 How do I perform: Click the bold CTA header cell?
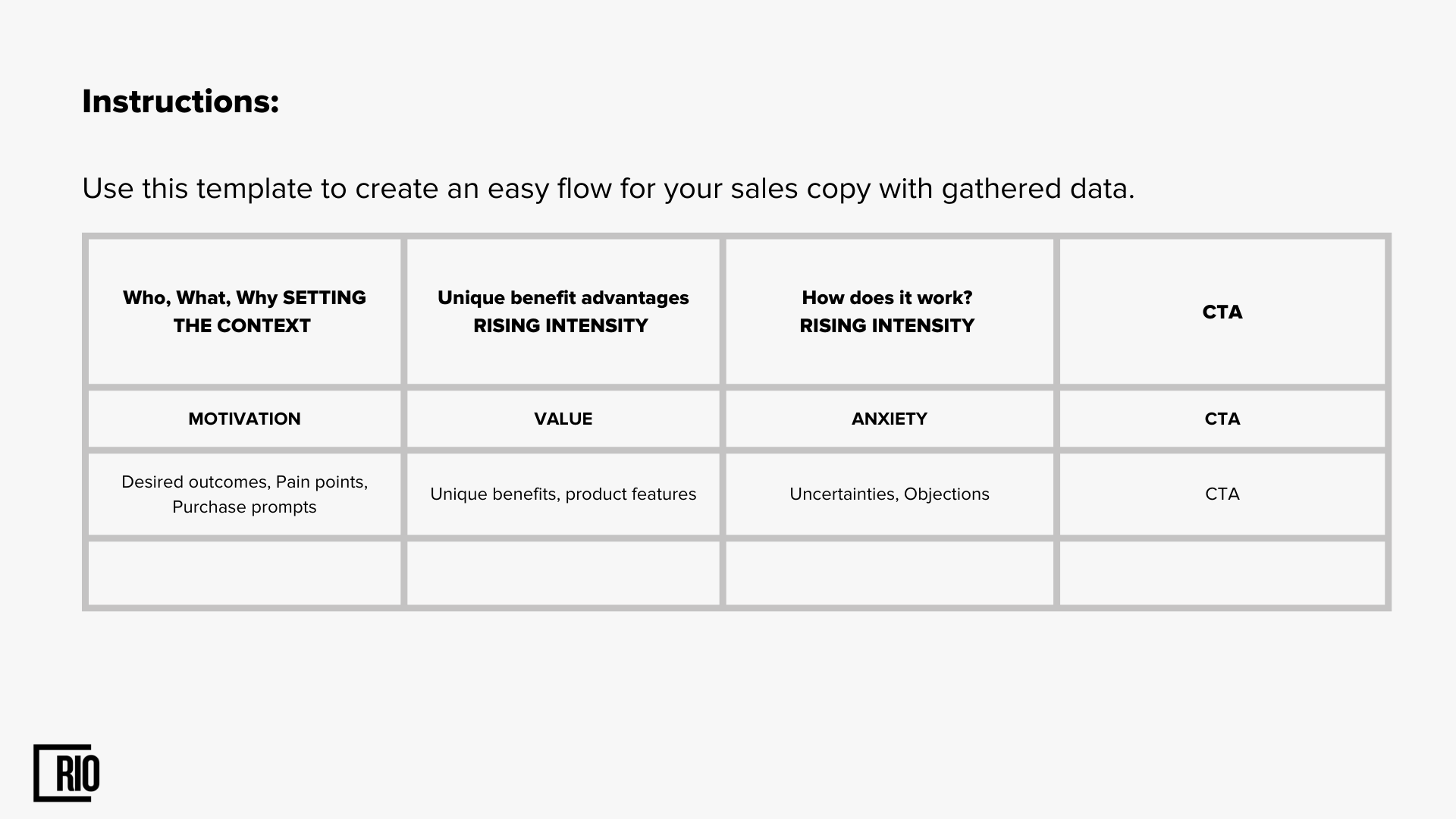coord(1222,312)
